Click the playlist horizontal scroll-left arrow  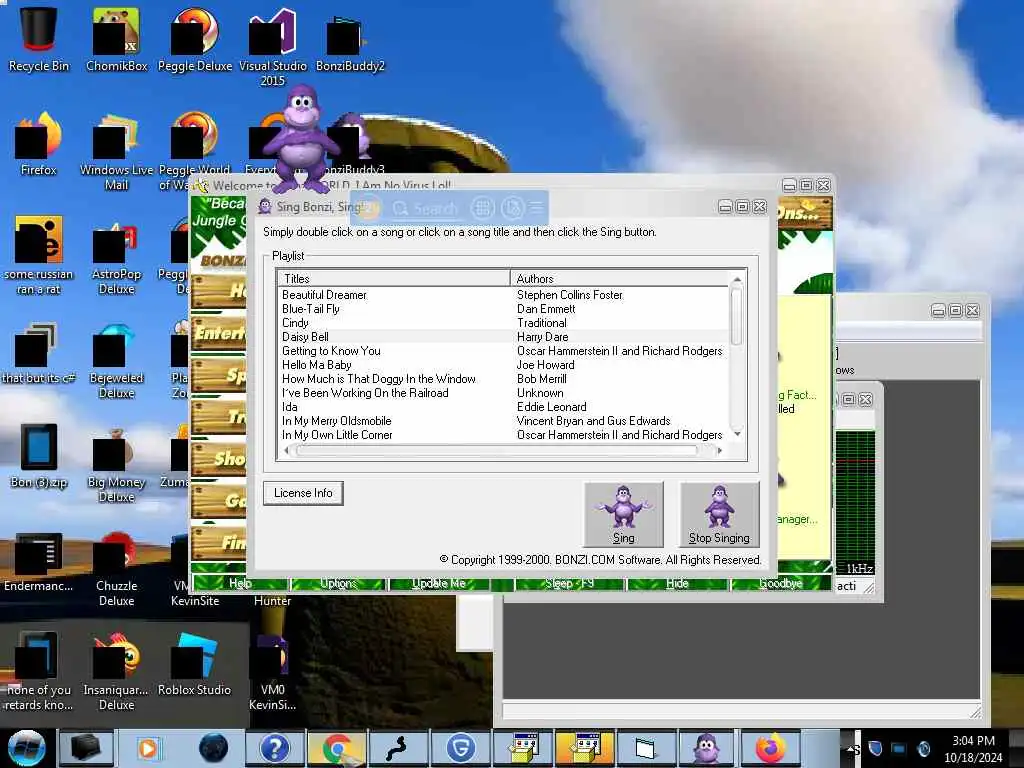click(x=286, y=451)
